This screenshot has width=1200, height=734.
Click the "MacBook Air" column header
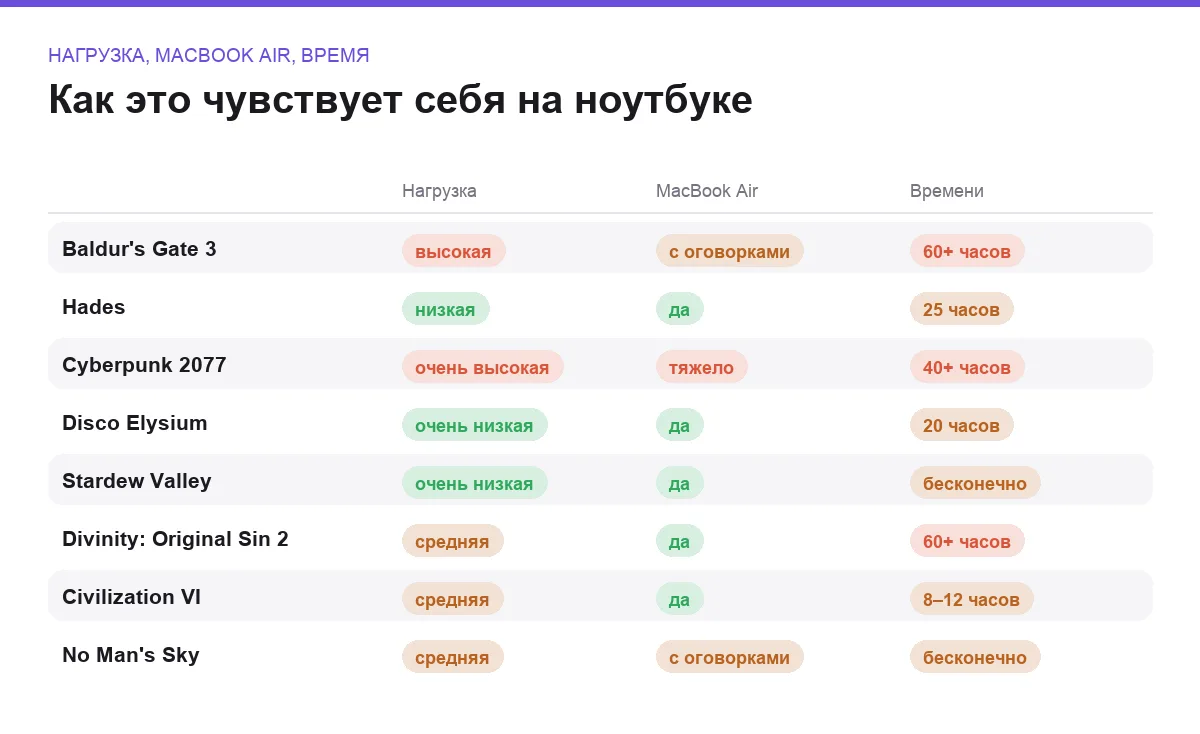coord(707,191)
